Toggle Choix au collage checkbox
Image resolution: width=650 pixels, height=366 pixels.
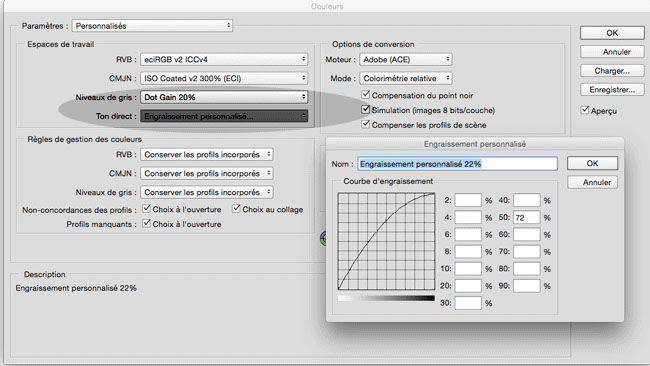pos(236,208)
